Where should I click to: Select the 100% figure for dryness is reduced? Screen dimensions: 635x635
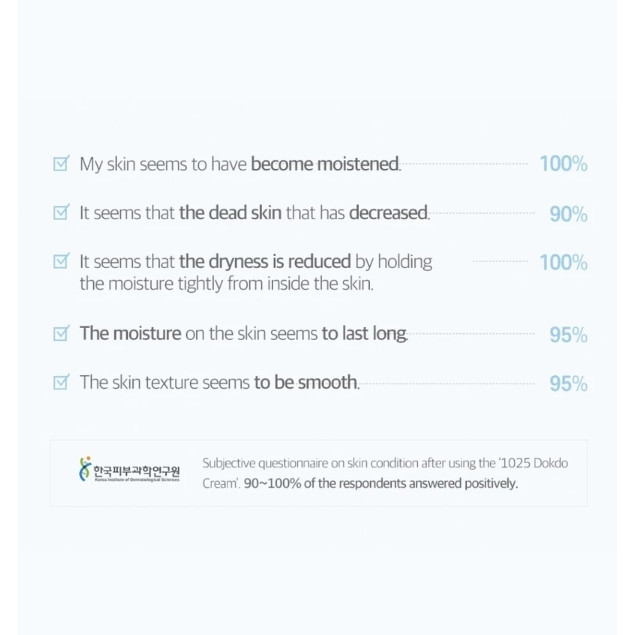click(x=563, y=262)
